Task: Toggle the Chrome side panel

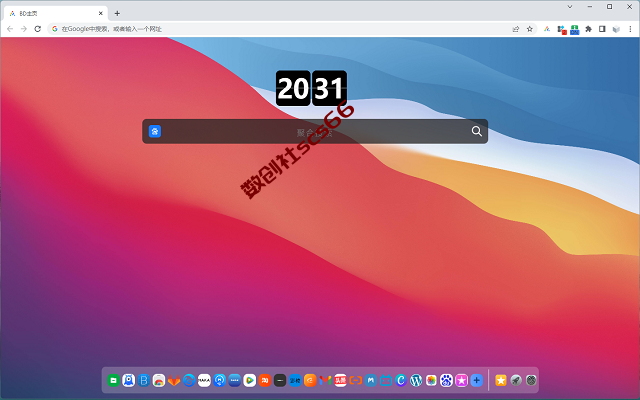Action: point(602,29)
